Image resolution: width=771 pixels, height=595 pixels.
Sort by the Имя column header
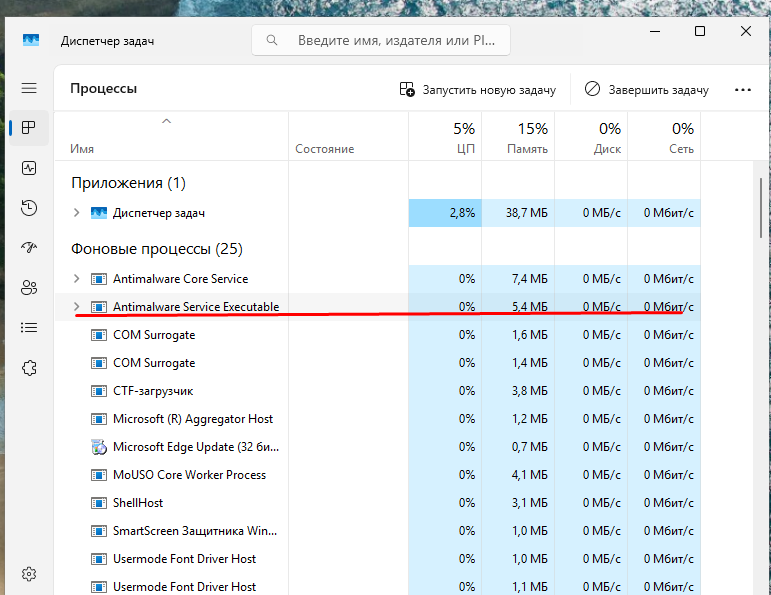171,137
